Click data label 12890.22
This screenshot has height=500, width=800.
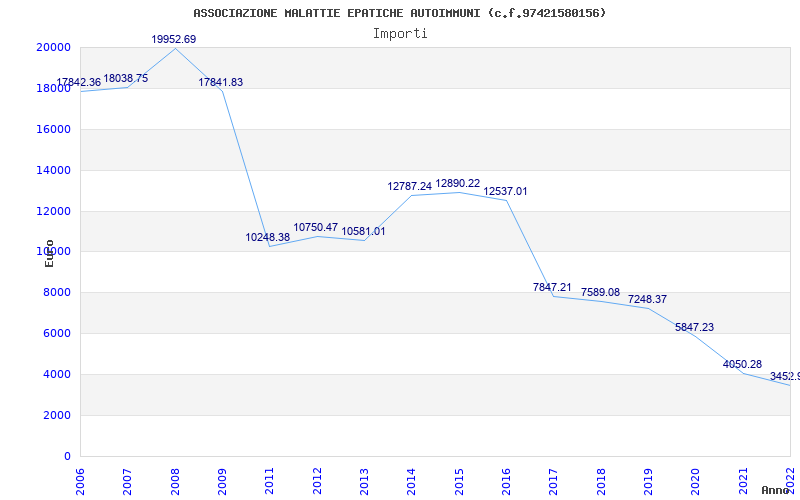[x=458, y=184]
